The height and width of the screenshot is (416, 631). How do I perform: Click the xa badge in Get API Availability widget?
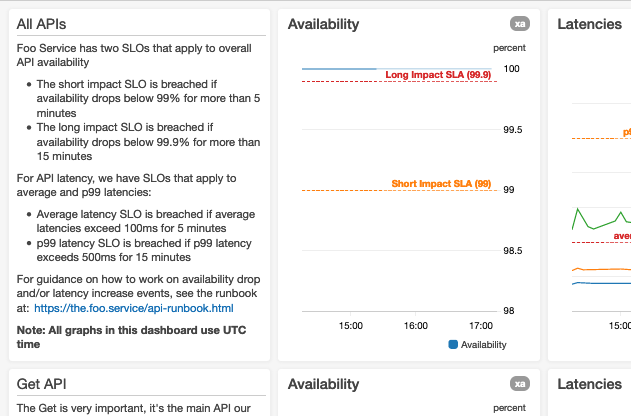(x=518, y=383)
